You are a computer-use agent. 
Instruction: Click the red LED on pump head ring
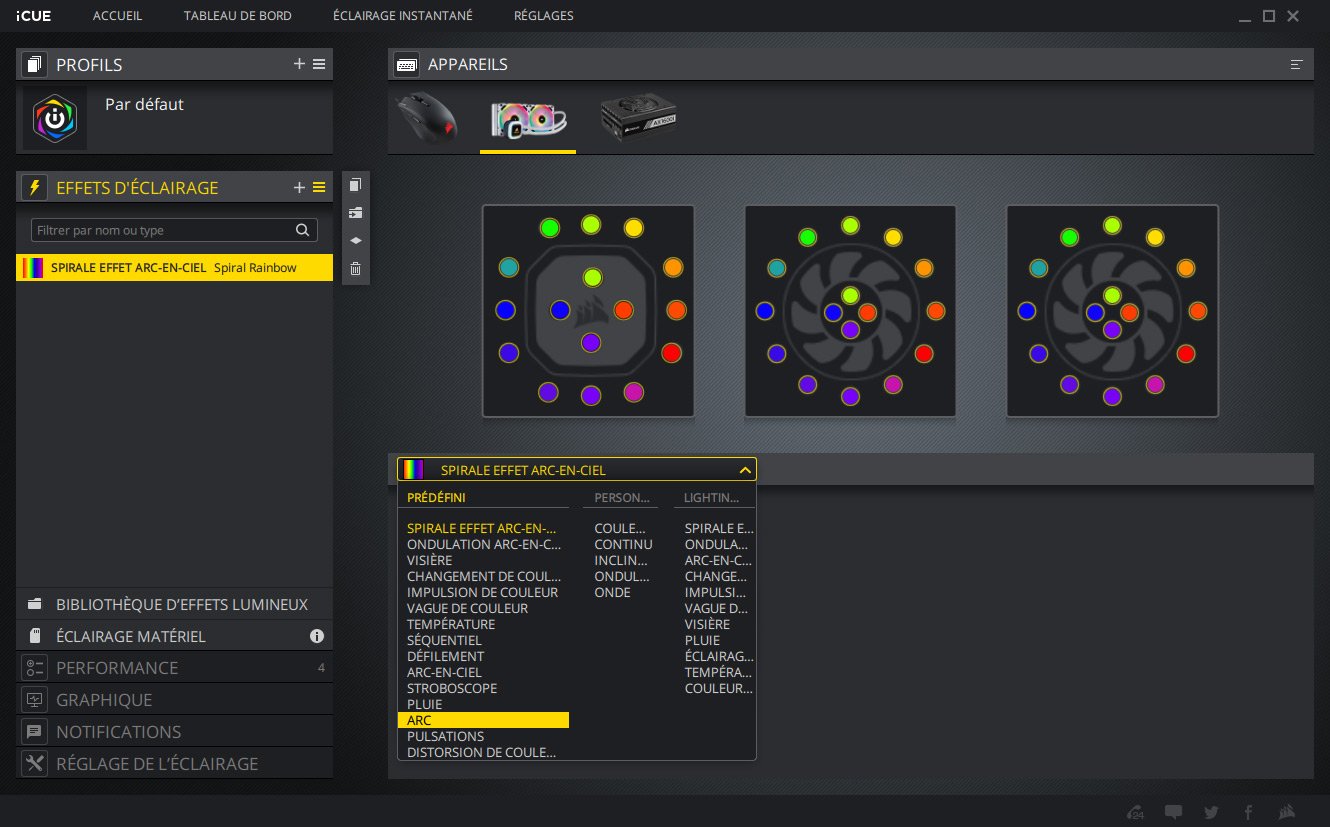click(x=671, y=353)
